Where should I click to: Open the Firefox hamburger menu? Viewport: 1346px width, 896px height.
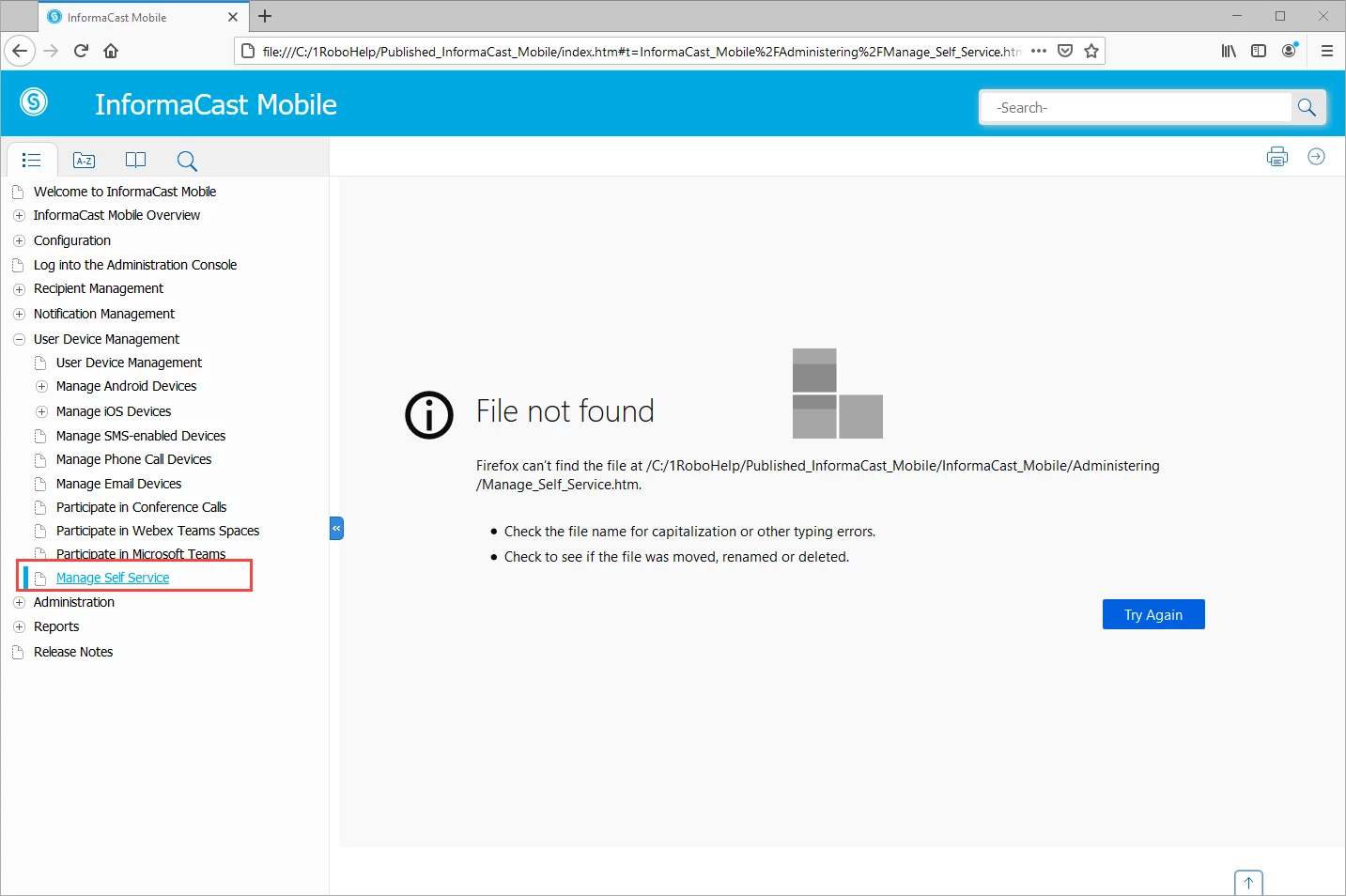(x=1326, y=51)
